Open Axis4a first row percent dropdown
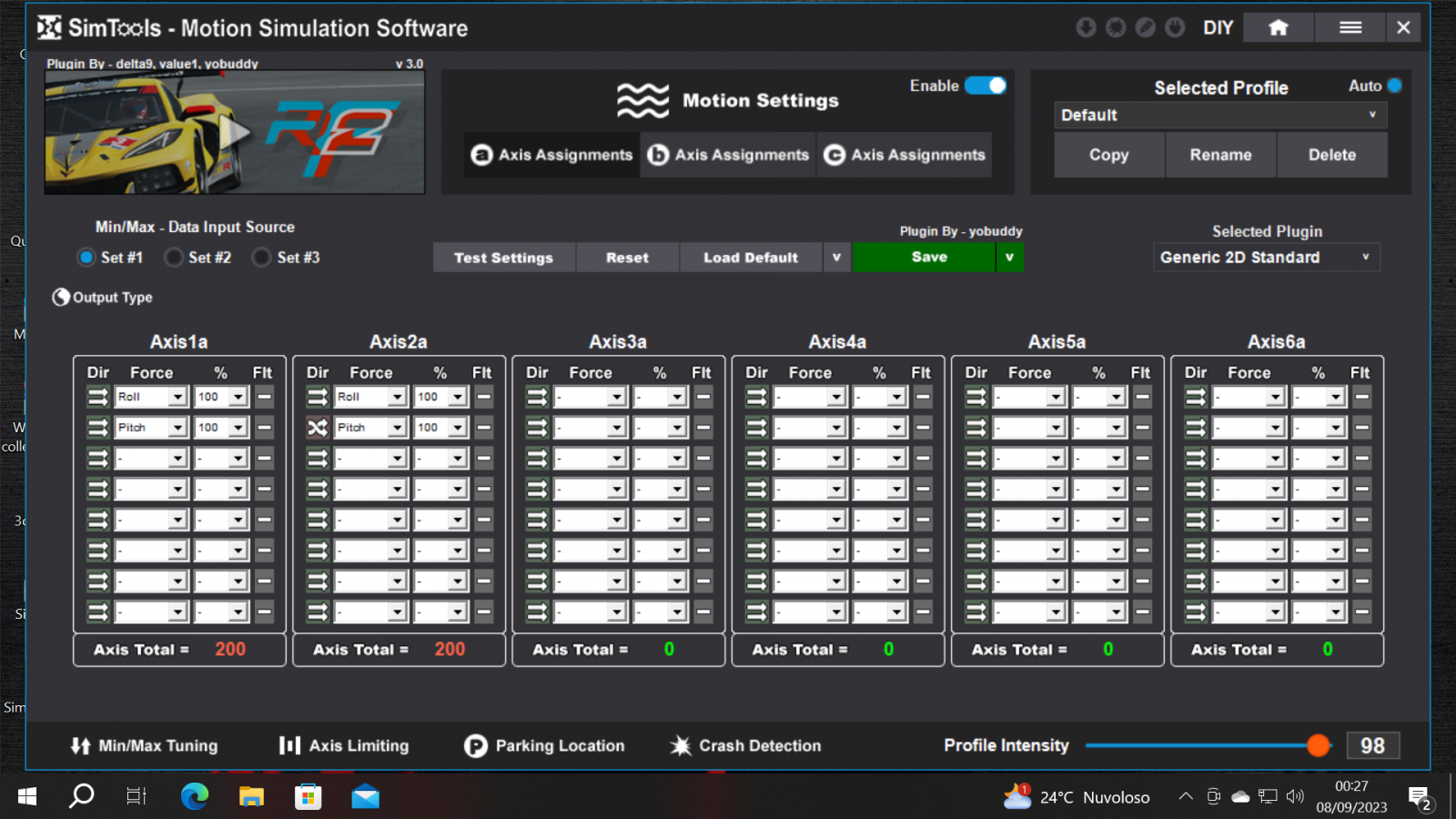Screen dimensions: 1456x819 click(x=880, y=397)
